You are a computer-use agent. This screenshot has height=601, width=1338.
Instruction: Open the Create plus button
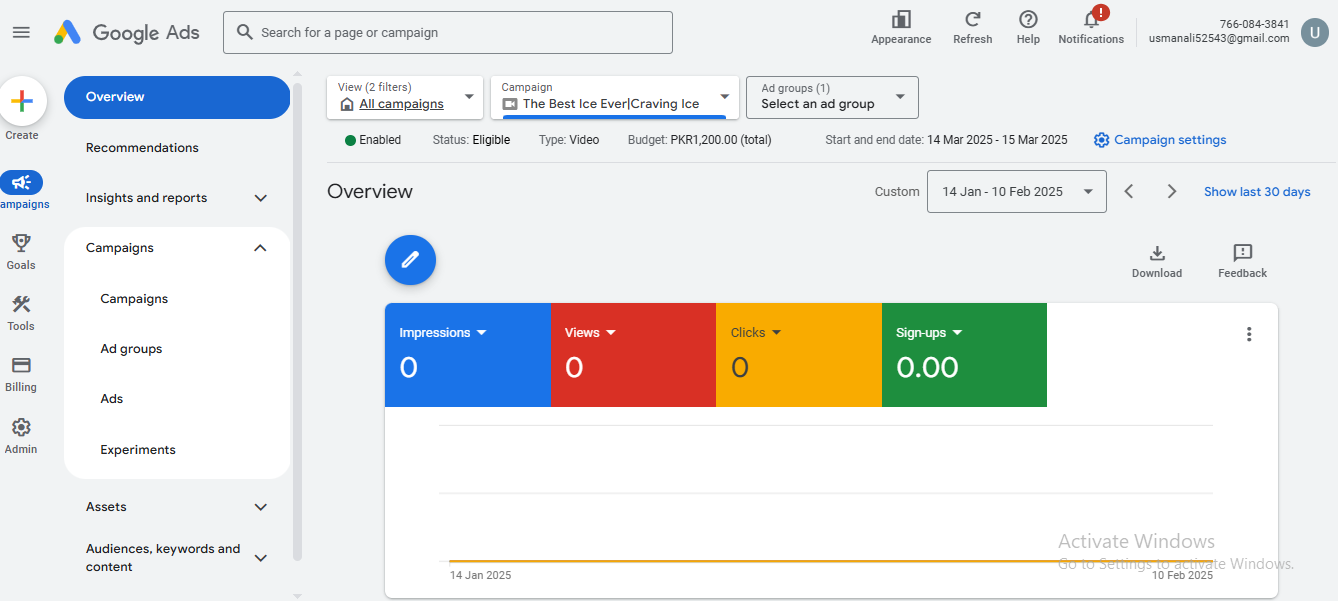21,100
